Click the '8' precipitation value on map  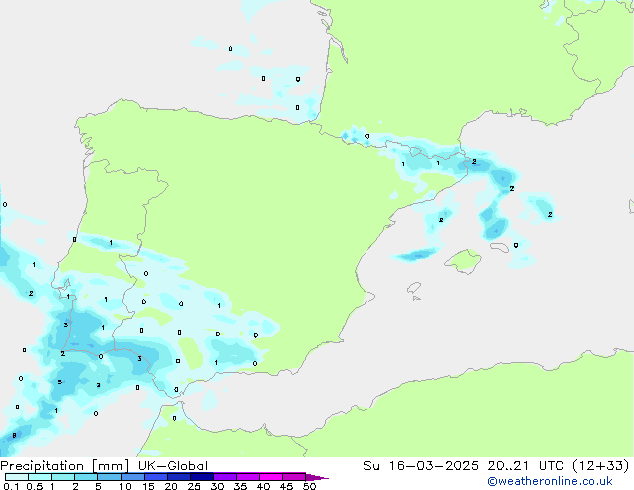(15, 435)
